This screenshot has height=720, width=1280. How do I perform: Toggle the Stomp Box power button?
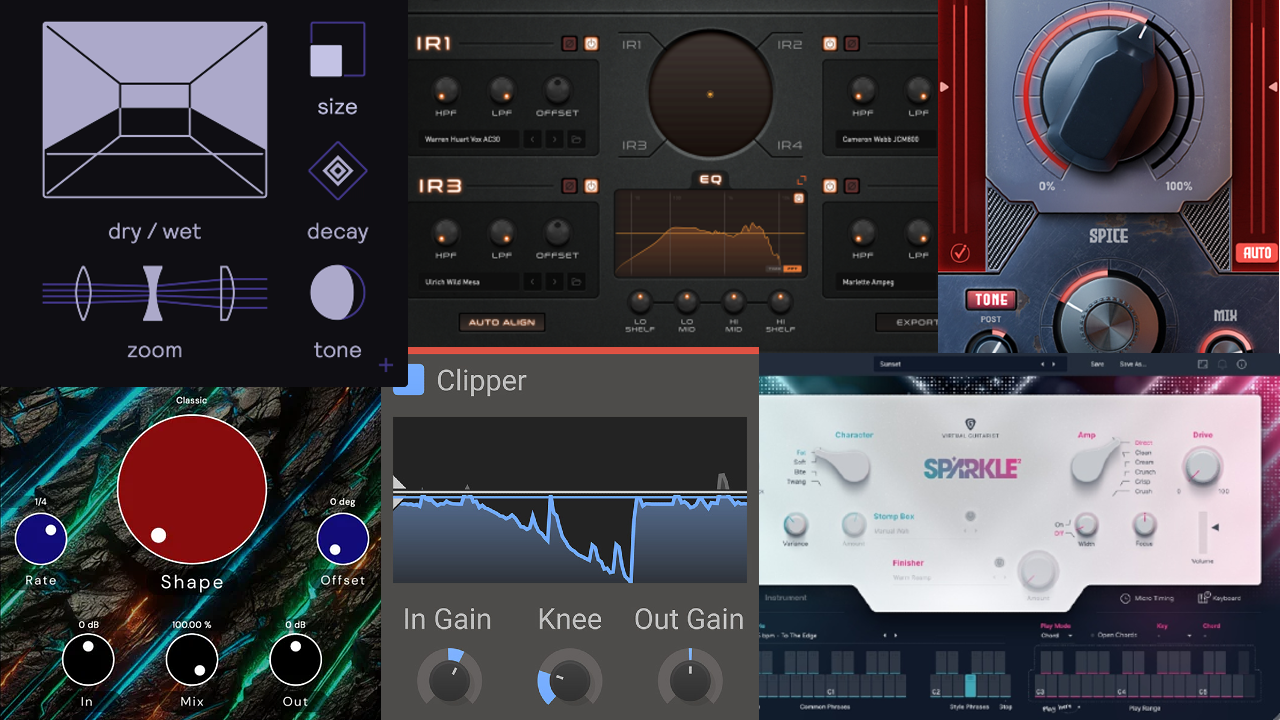click(968, 515)
